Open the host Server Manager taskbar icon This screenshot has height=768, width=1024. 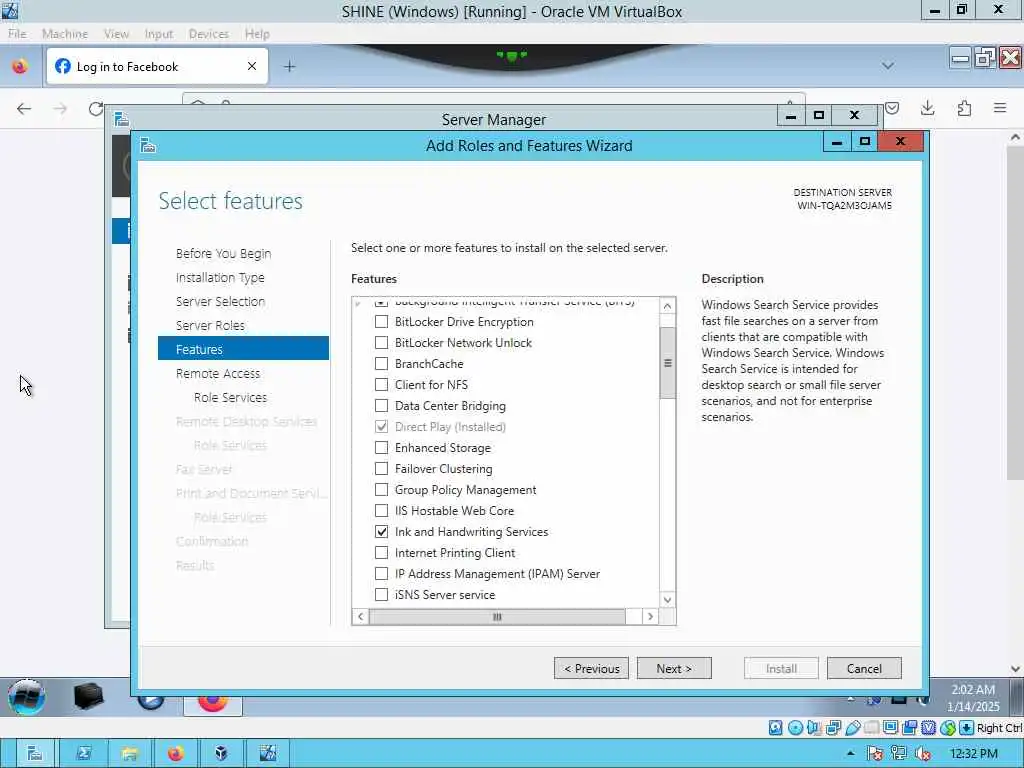34,753
